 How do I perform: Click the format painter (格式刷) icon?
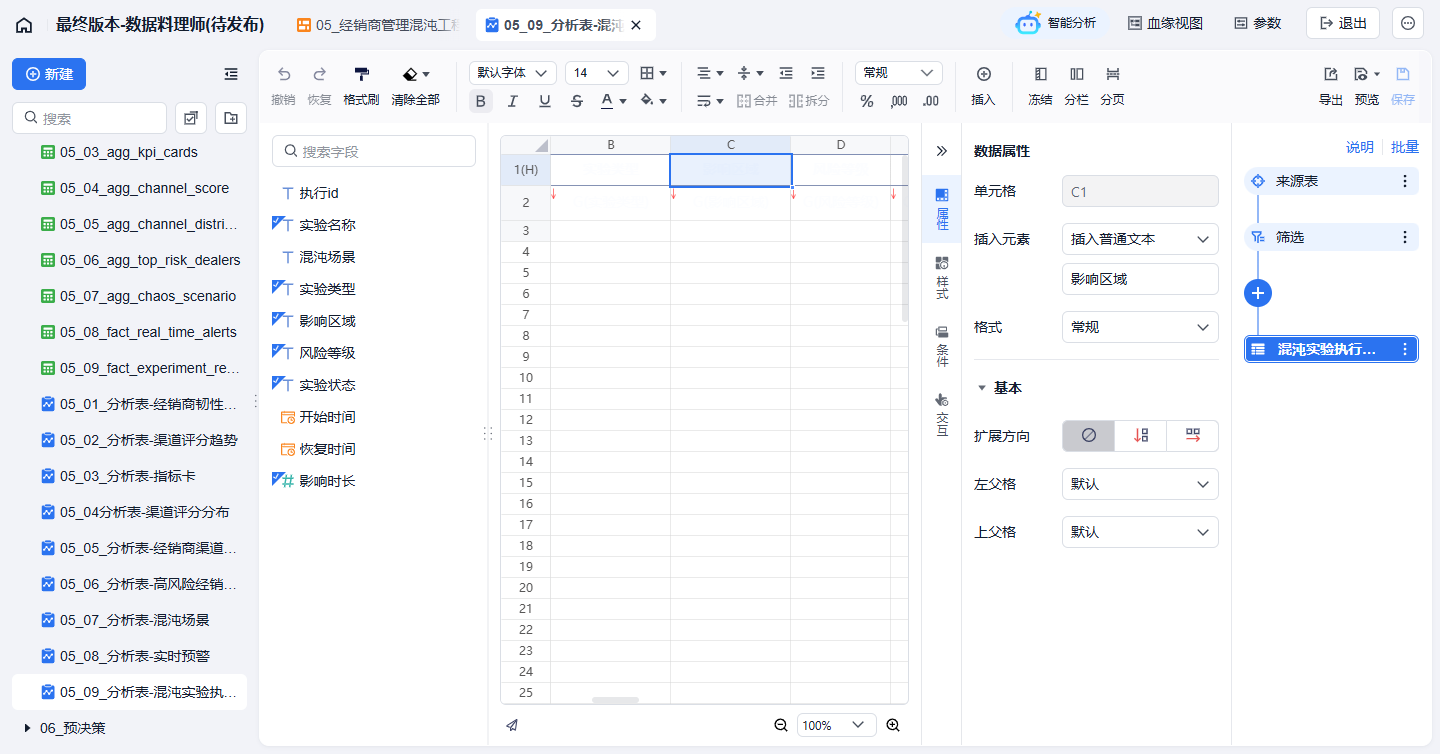tap(361, 74)
